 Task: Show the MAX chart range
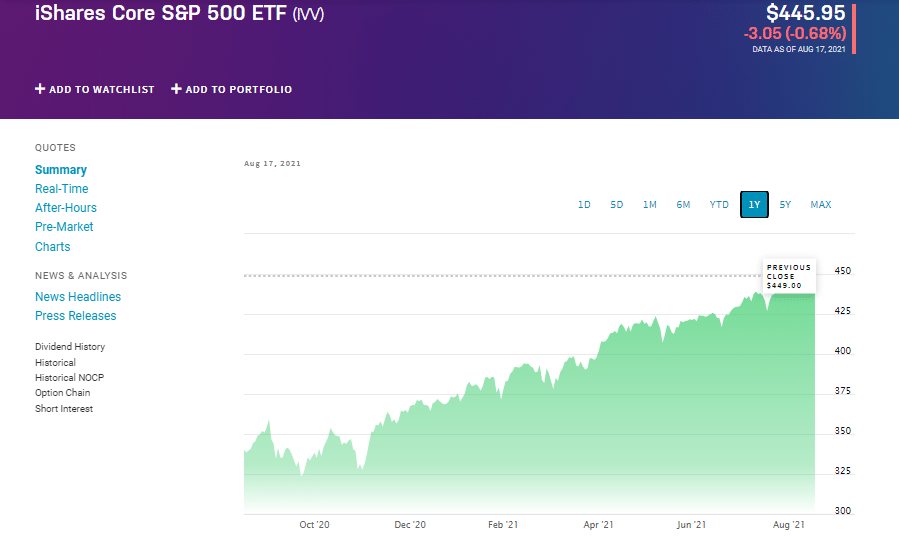click(820, 205)
